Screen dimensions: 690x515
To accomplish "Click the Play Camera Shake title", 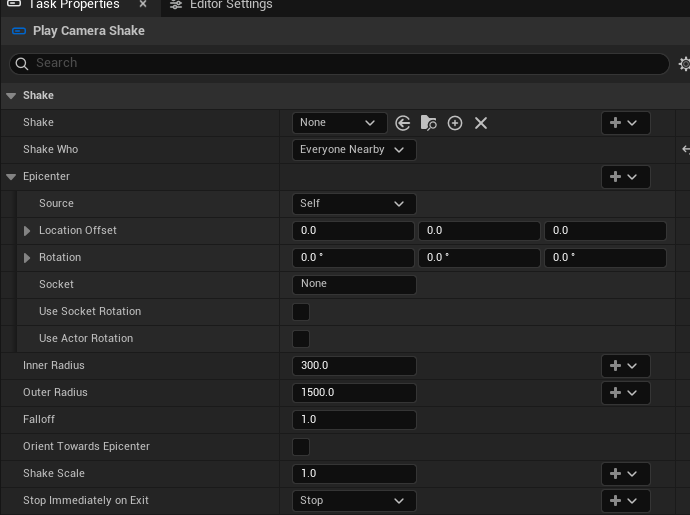I will pos(89,31).
